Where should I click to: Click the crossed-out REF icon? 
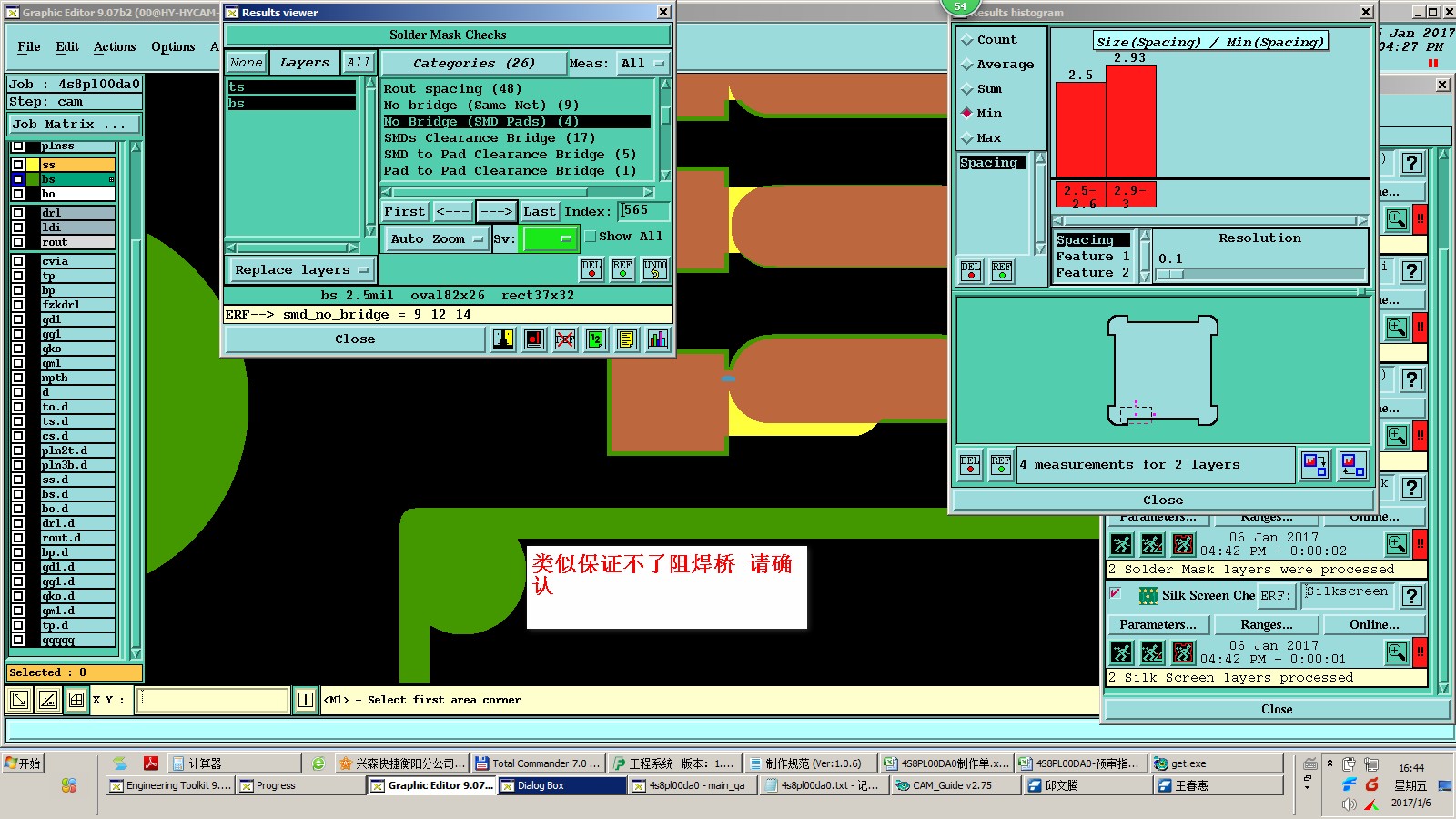(x=565, y=339)
